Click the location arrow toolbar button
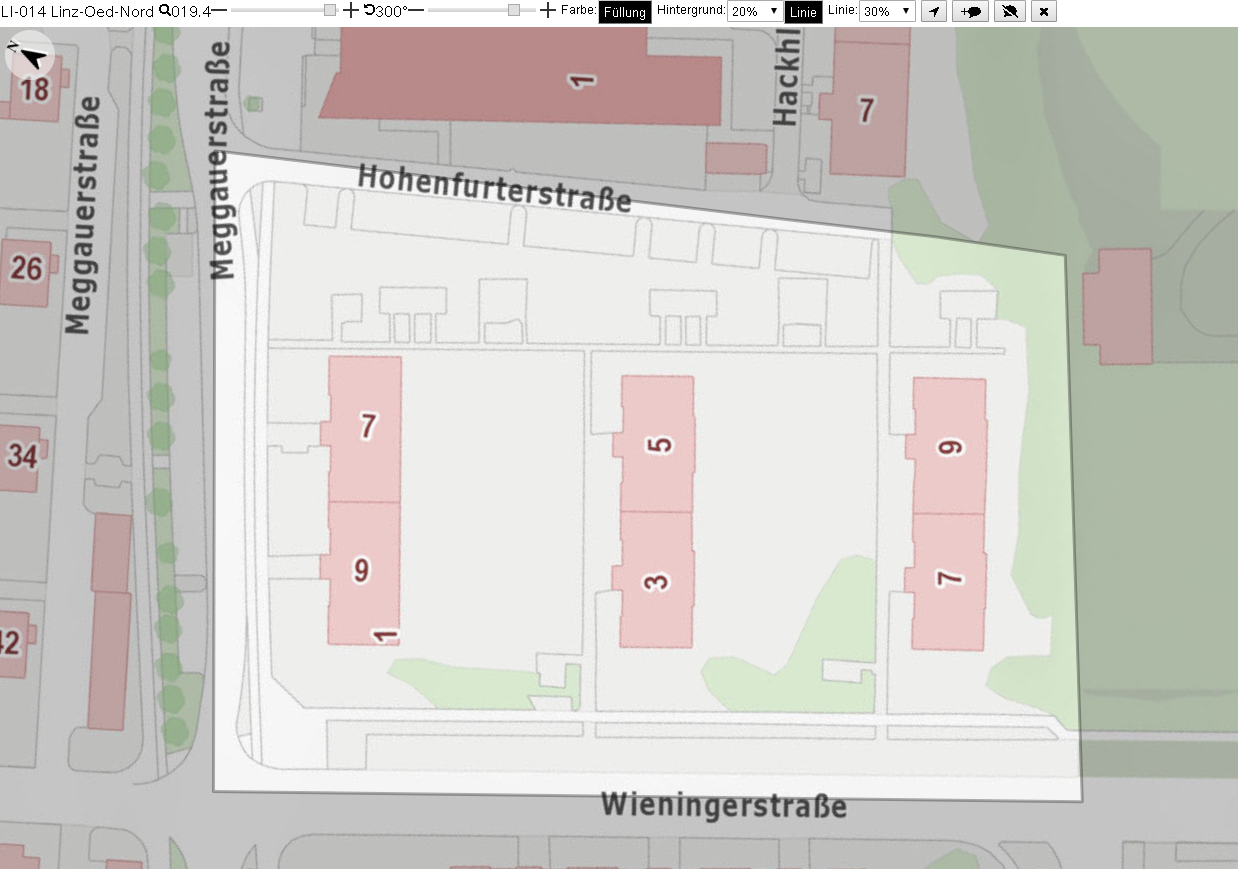The image size is (1238, 869). [932, 11]
